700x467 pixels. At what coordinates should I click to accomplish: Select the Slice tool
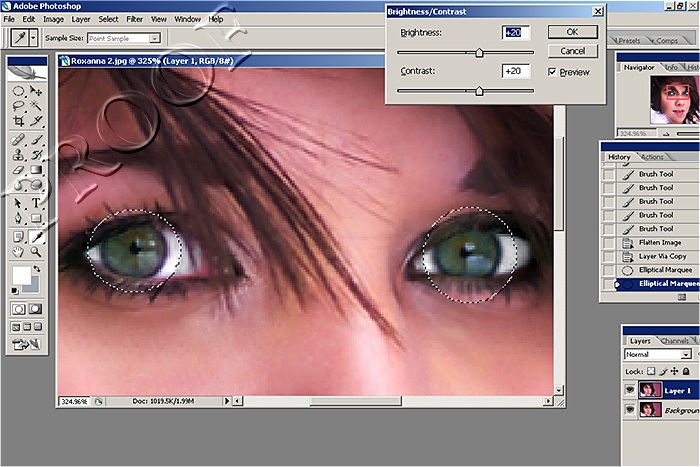(x=36, y=121)
